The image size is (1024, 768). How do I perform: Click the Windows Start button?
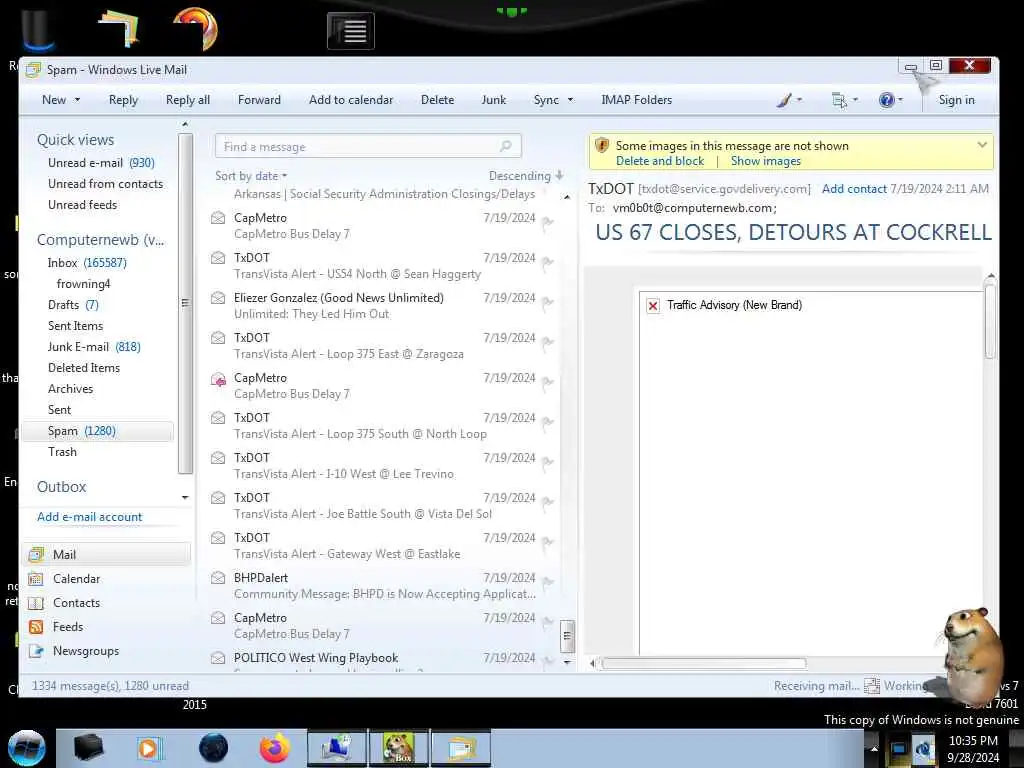pyautogui.click(x=26, y=748)
